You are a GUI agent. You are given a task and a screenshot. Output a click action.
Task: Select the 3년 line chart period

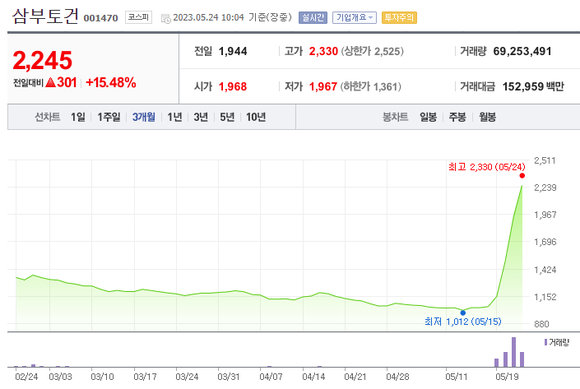(x=201, y=117)
